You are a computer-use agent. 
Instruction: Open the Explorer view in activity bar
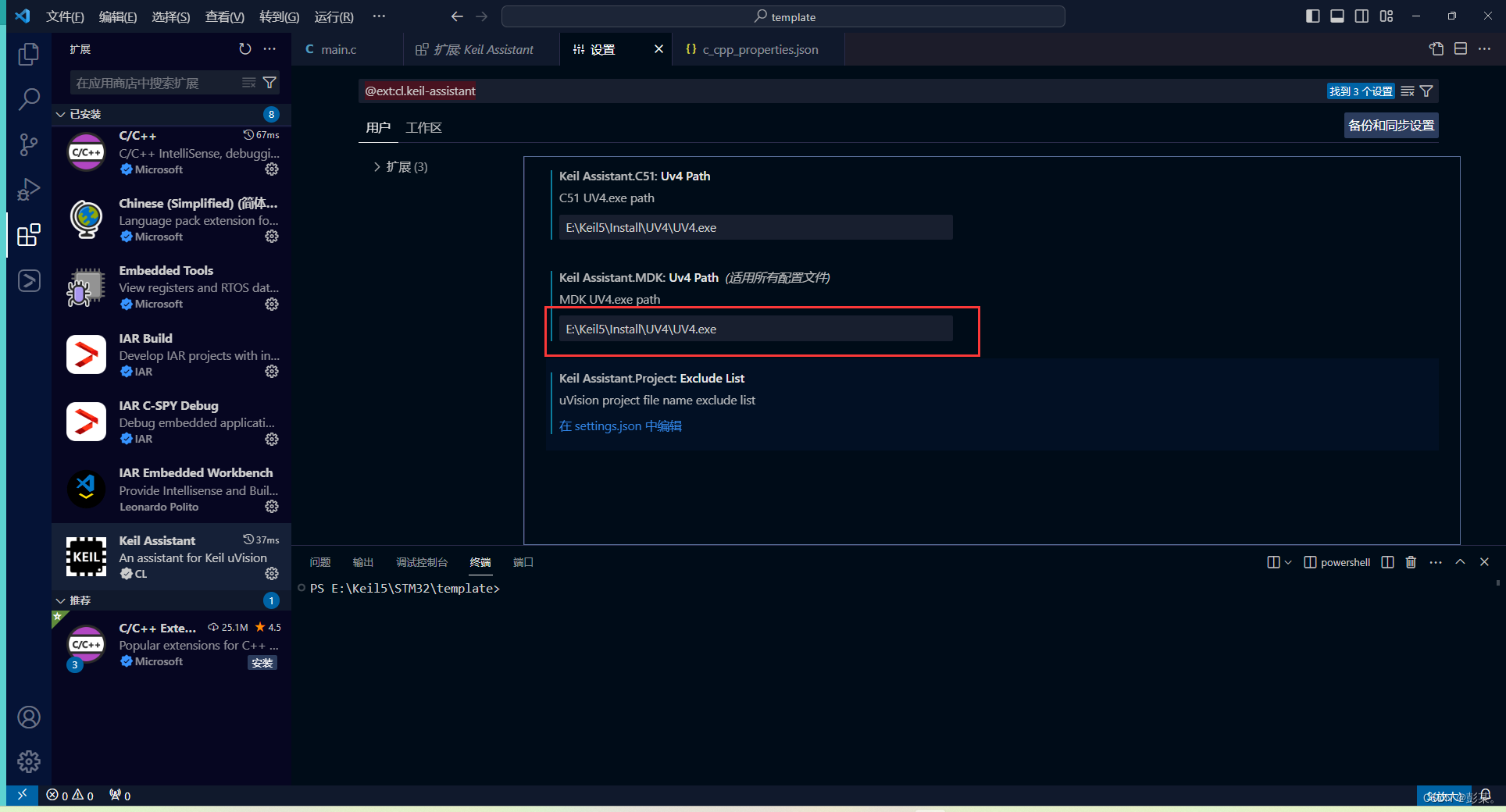click(x=29, y=54)
